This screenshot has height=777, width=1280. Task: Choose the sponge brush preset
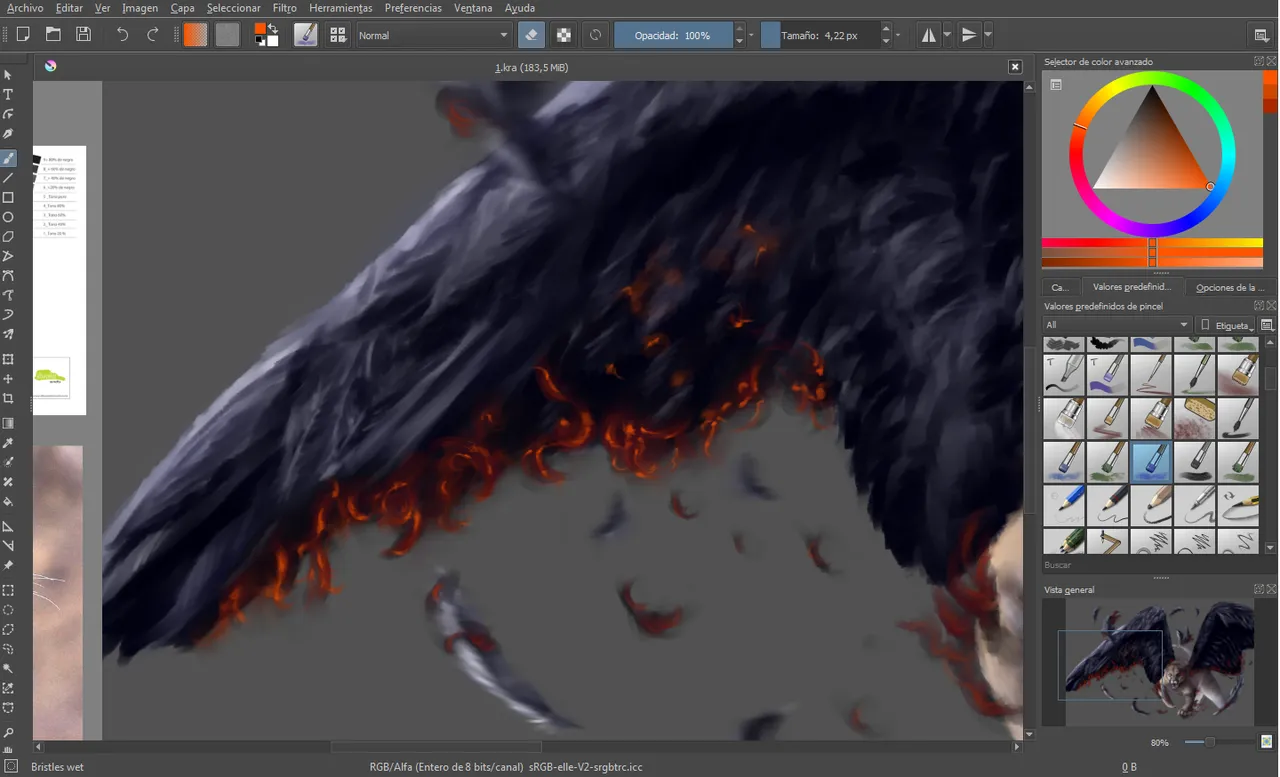(x=1194, y=417)
